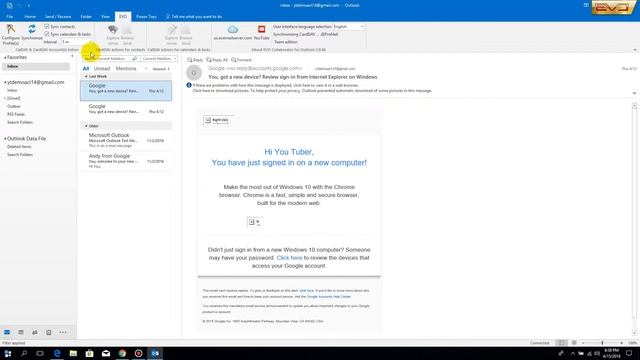
Task: Collapse the Last Week message group
Action: pyautogui.click(x=86, y=76)
